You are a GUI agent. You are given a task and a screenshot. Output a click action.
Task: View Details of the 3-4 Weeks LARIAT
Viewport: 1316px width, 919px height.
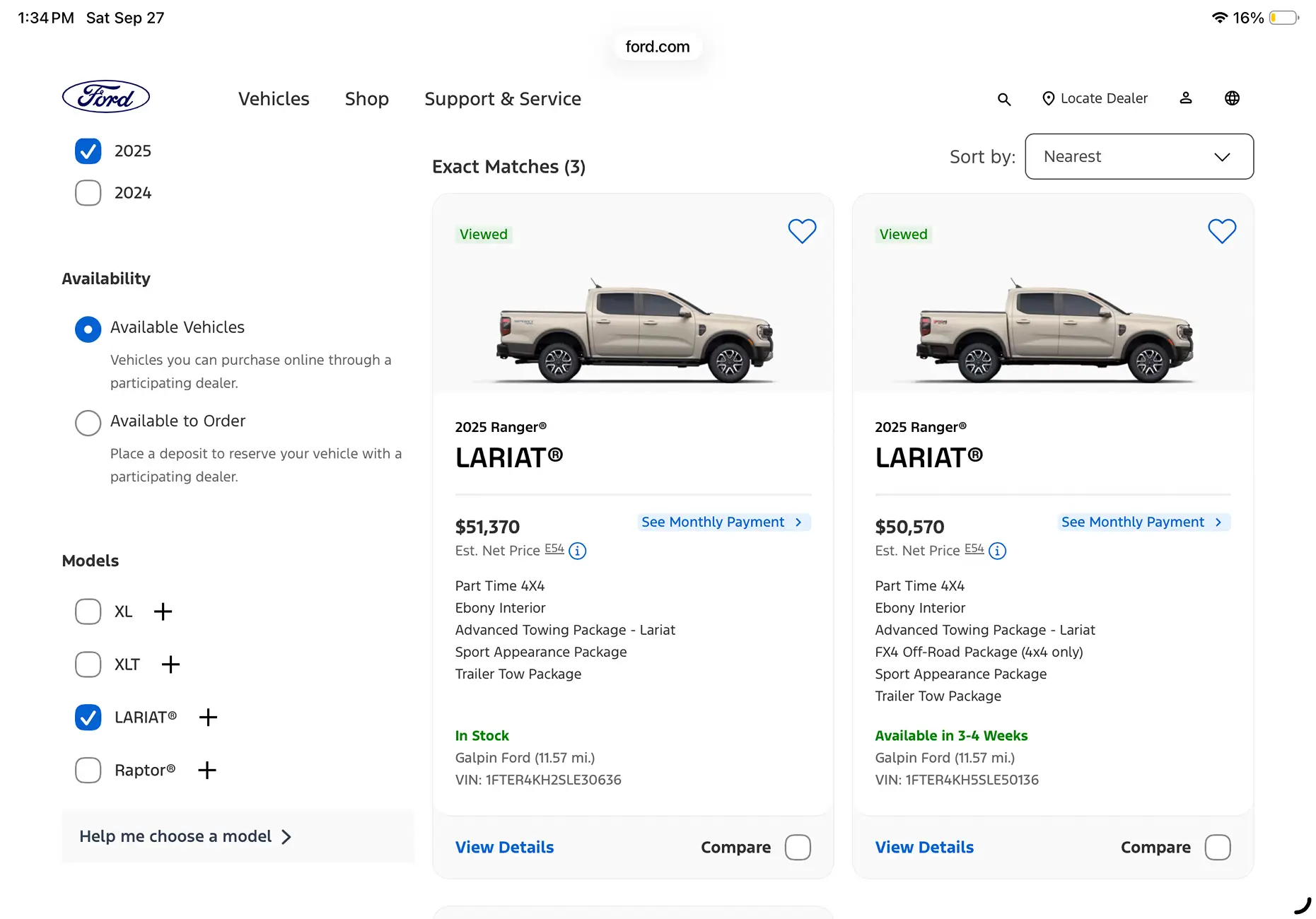click(924, 847)
